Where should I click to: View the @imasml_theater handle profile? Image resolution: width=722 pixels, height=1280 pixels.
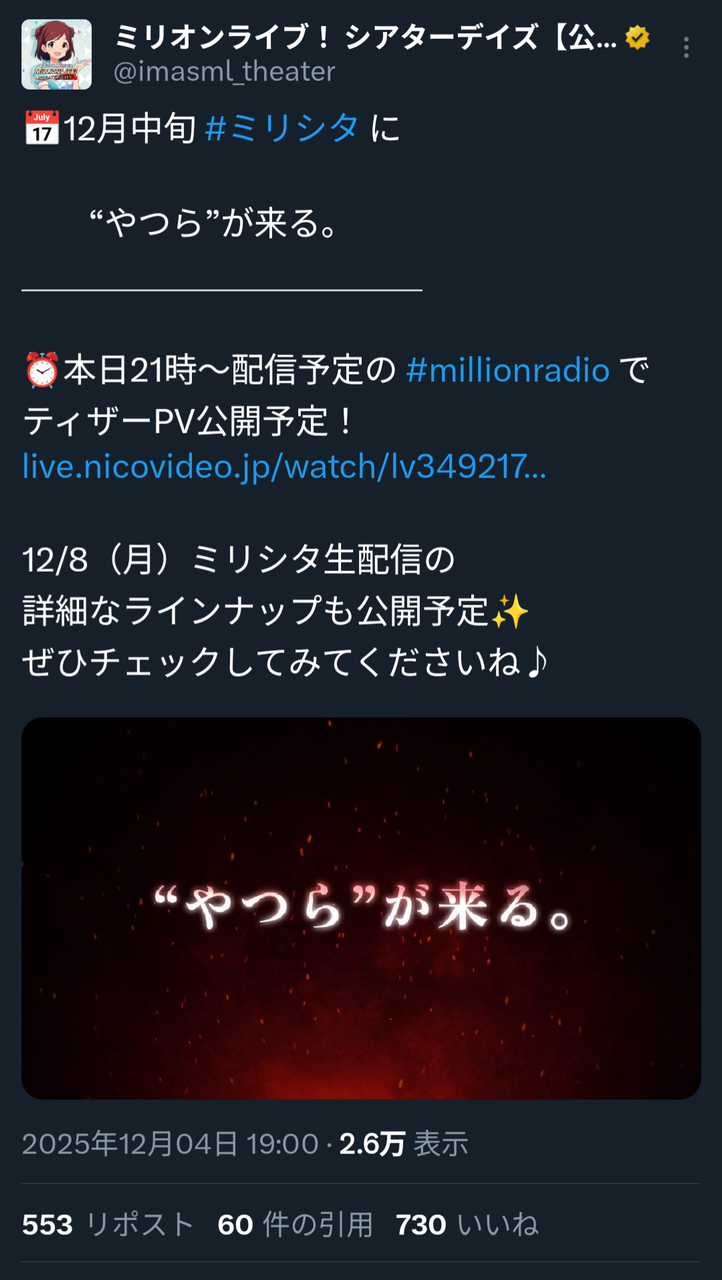pyautogui.click(x=225, y=71)
